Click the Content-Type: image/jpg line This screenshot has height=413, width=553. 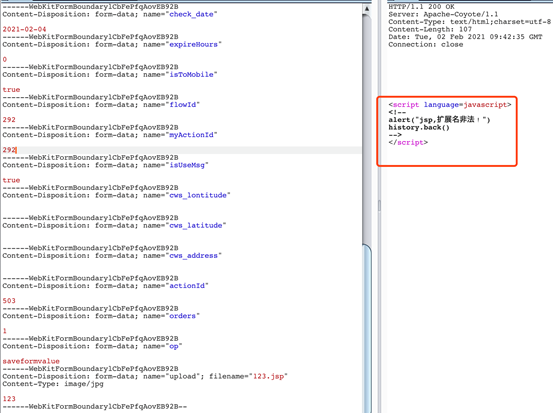click(x=53, y=384)
